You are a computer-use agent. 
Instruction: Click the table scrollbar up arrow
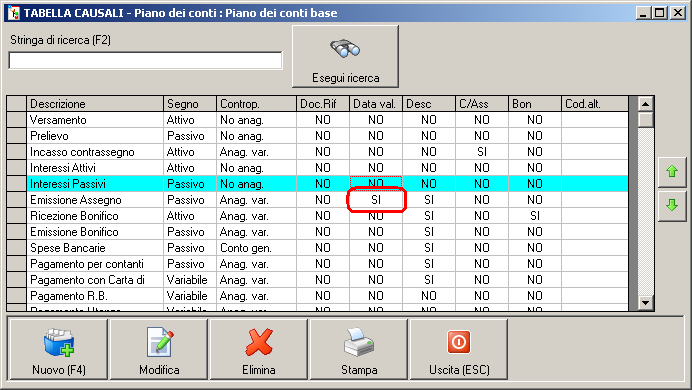tap(645, 105)
